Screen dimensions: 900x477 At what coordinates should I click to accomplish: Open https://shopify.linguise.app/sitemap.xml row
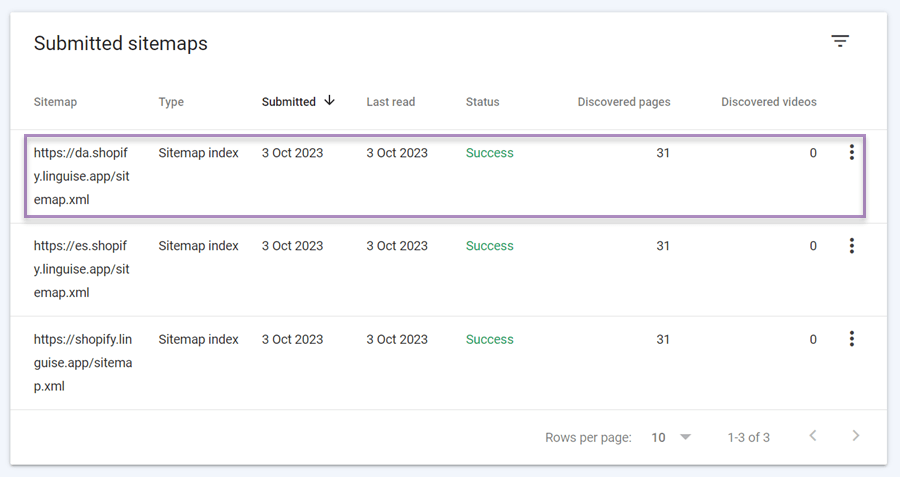click(448, 363)
